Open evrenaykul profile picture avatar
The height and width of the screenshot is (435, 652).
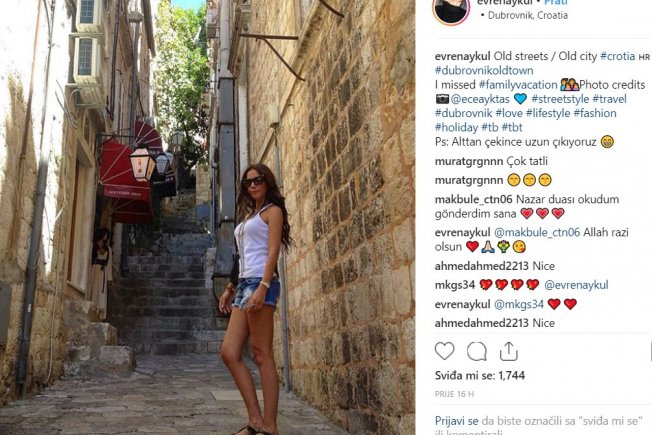click(451, 9)
